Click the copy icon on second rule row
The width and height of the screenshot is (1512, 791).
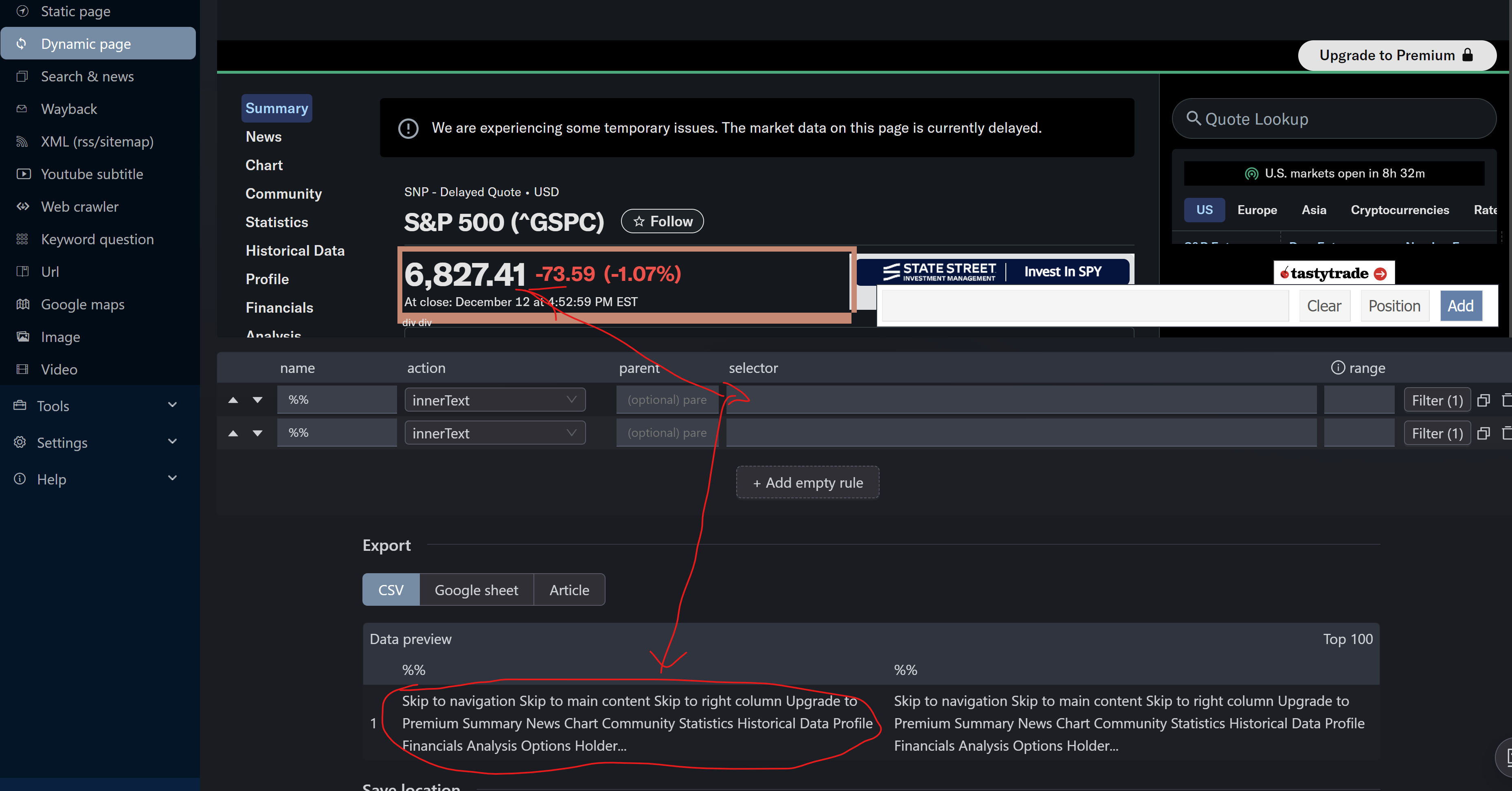pos(1483,433)
